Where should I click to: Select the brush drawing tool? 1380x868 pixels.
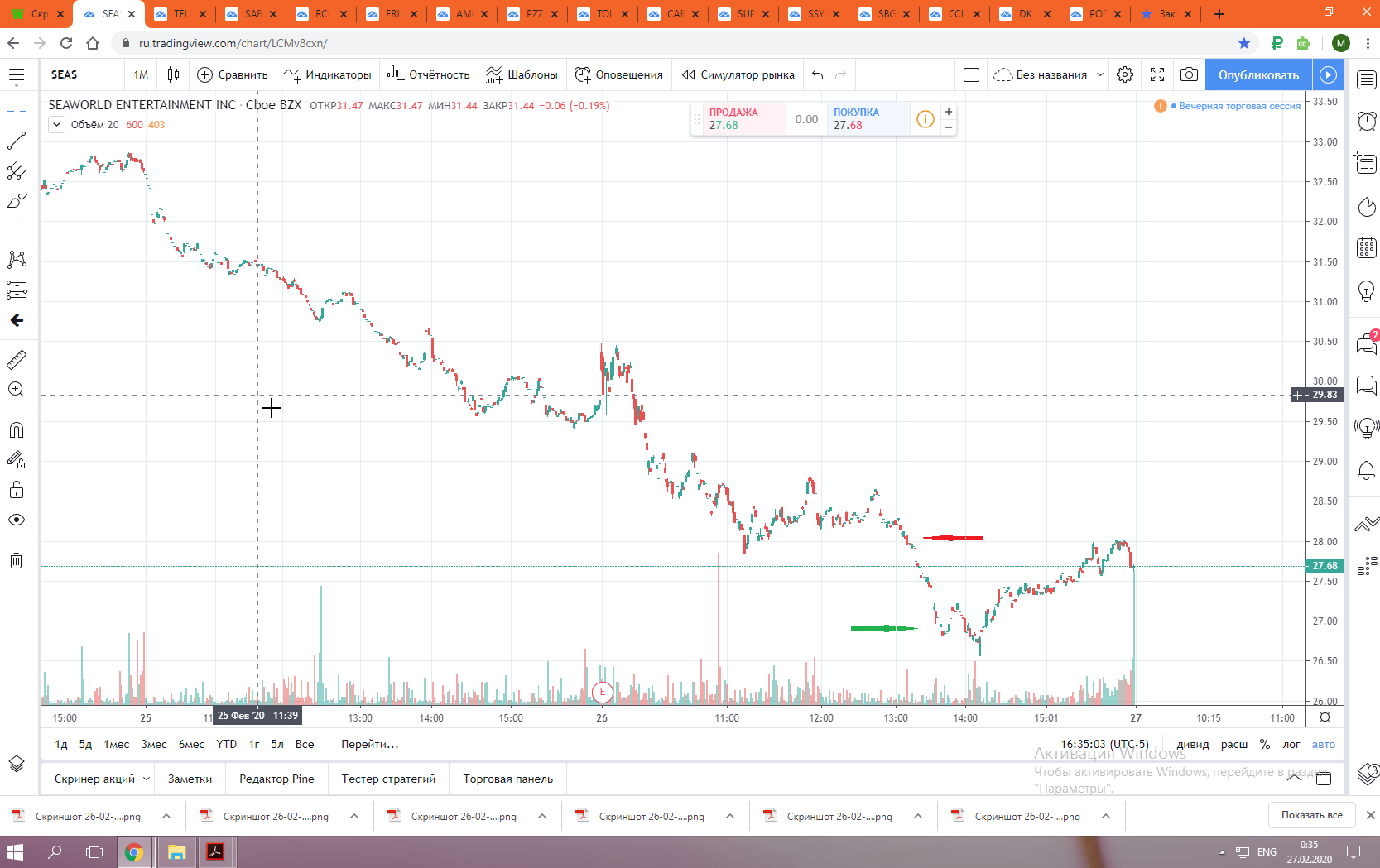coord(17,200)
